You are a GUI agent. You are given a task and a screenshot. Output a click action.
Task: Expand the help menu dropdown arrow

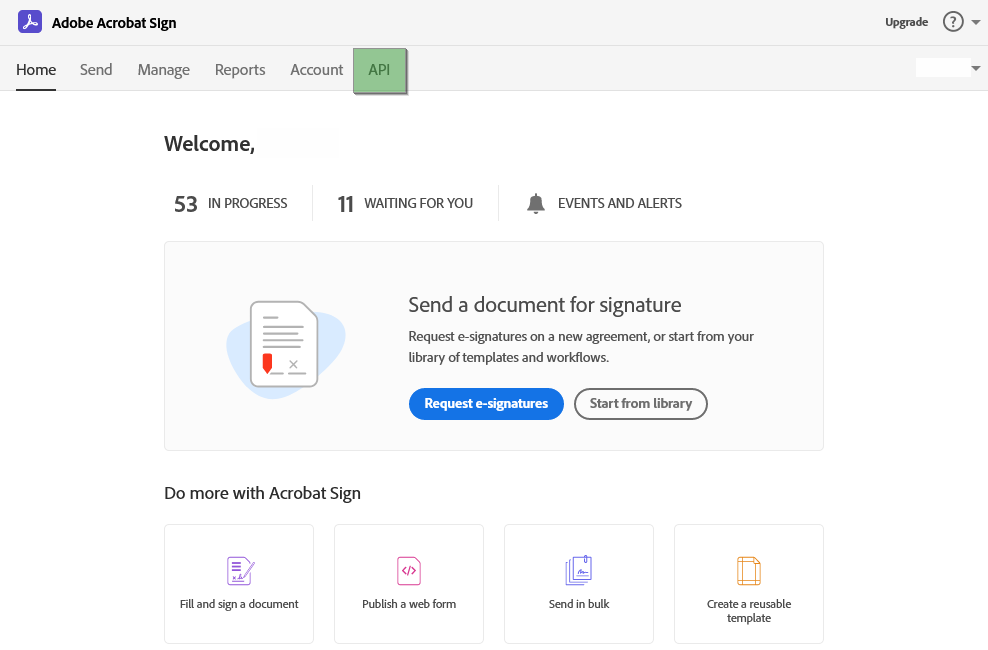[x=975, y=22]
